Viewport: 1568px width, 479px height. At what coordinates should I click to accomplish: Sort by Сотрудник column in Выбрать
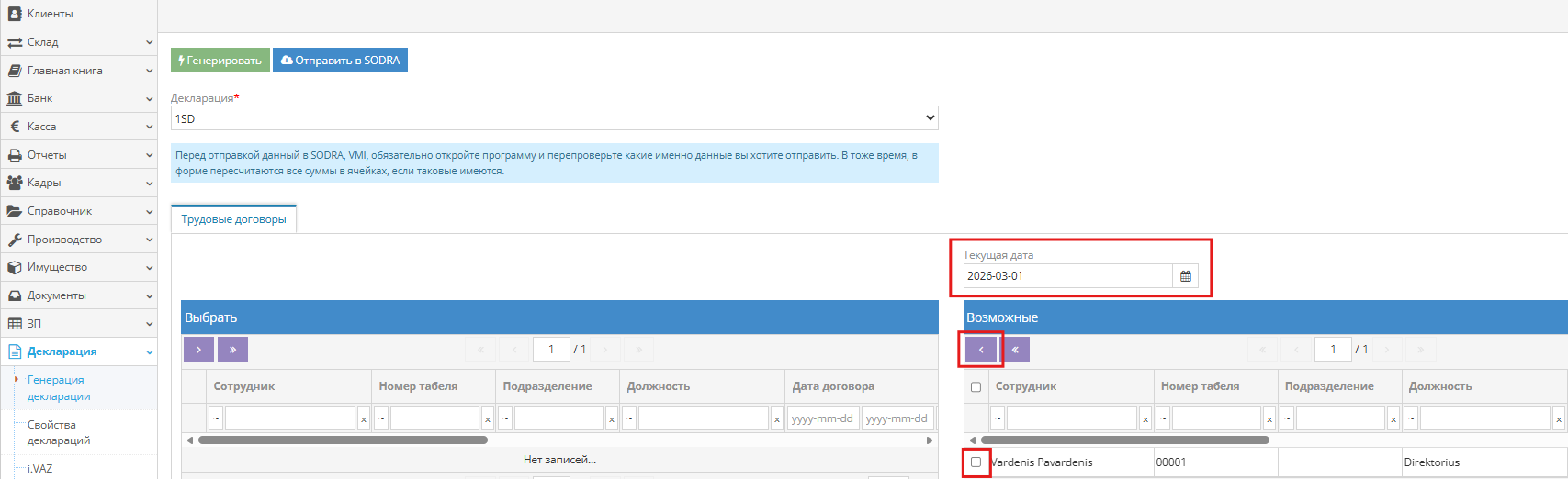click(244, 386)
